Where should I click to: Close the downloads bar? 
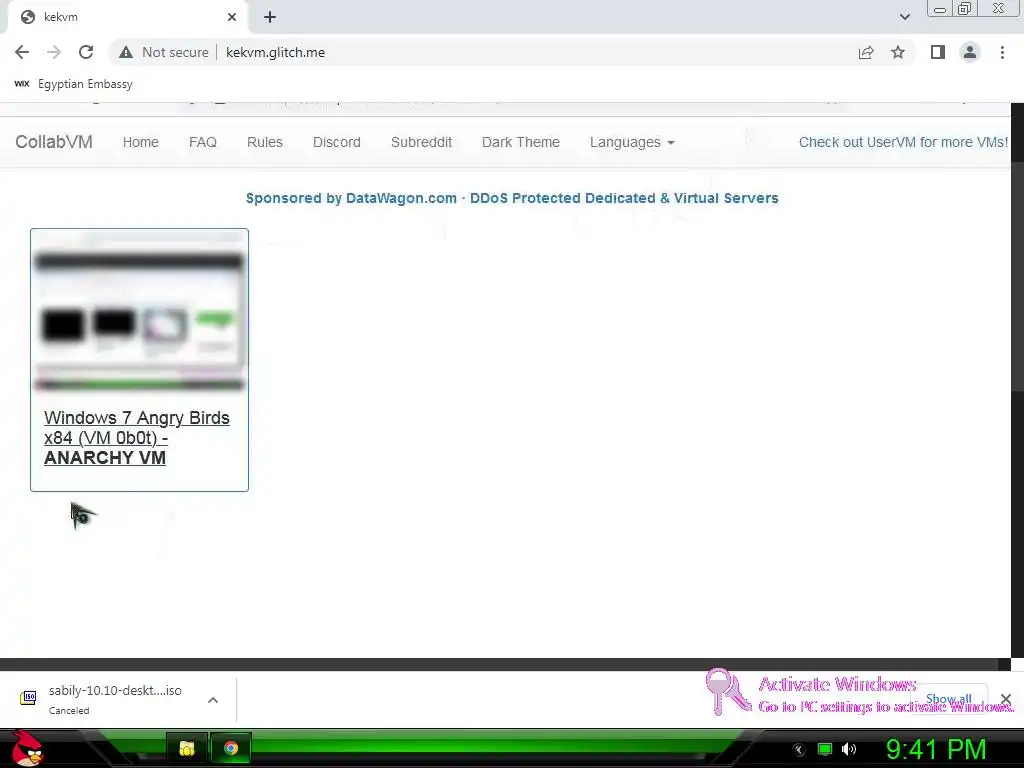click(x=1006, y=699)
